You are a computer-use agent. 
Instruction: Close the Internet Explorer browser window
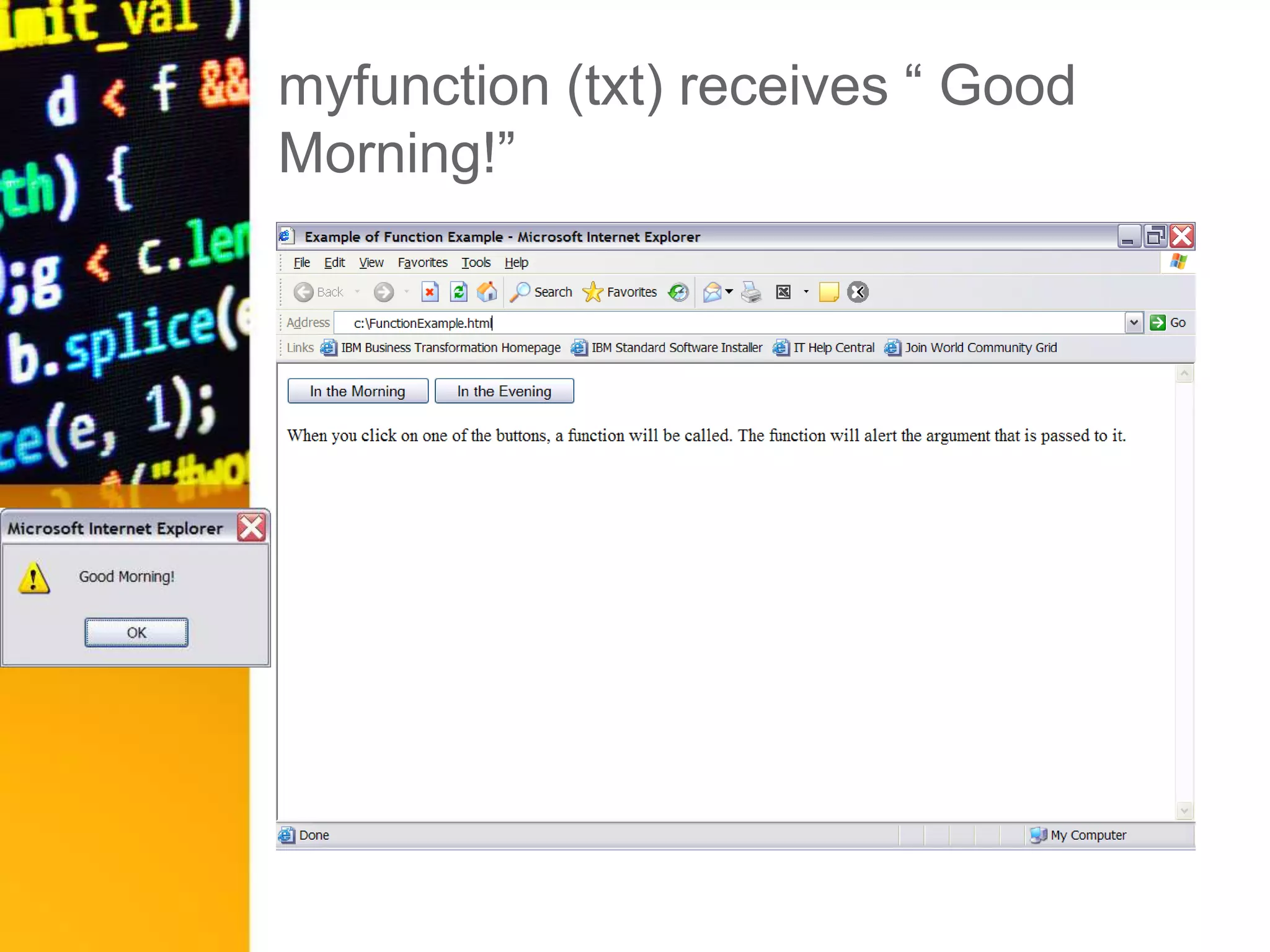[1182, 236]
